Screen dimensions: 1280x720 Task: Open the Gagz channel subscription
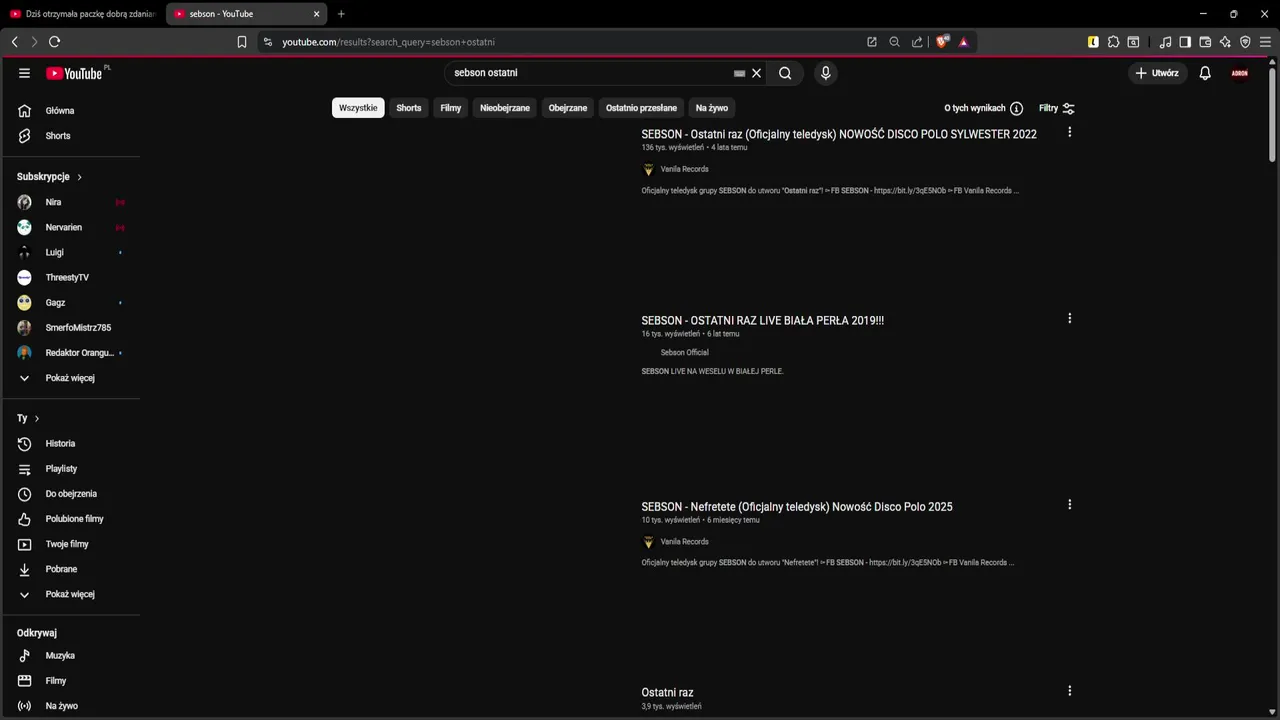click(70, 302)
